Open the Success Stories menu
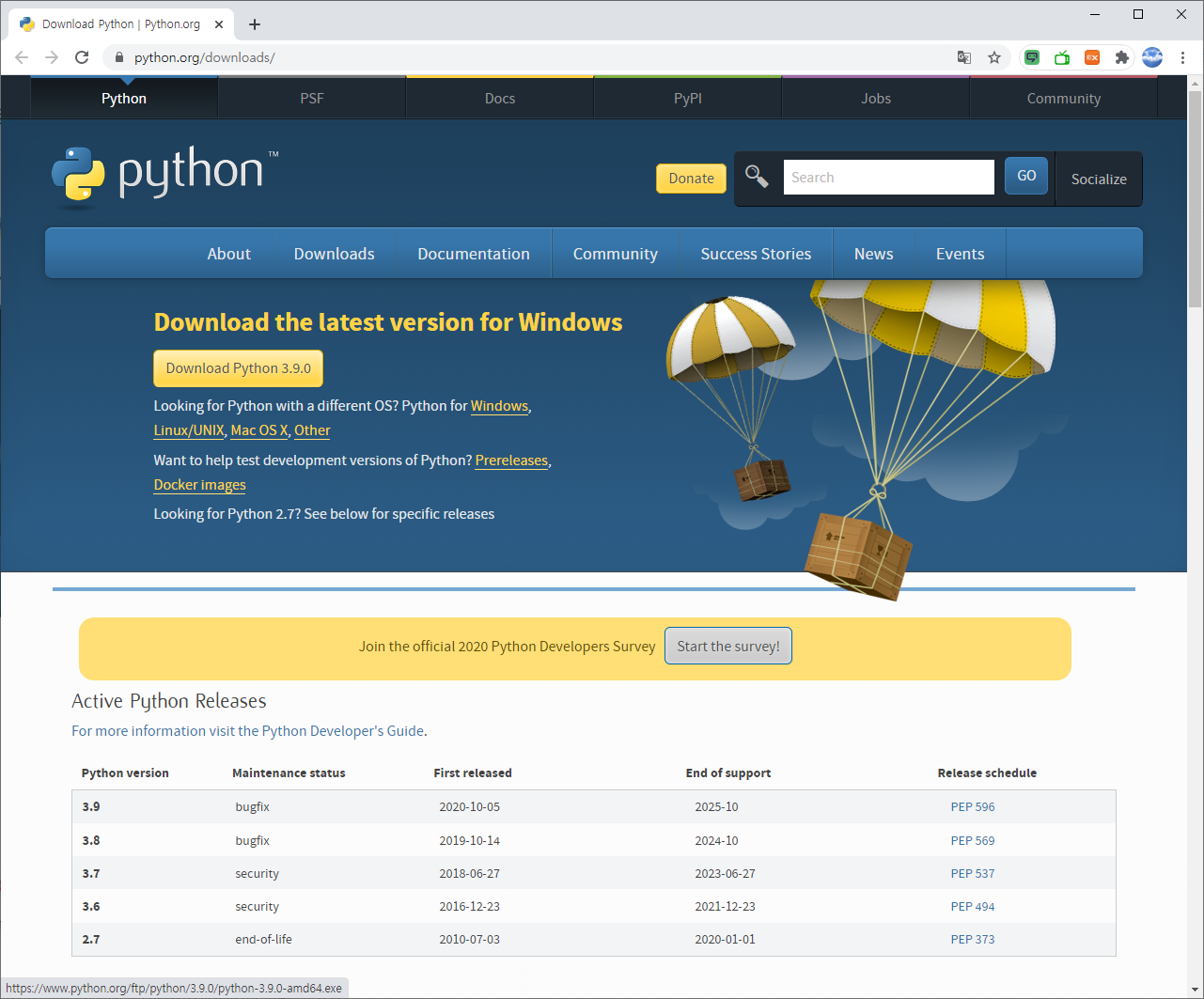 pyautogui.click(x=756, y=254)
